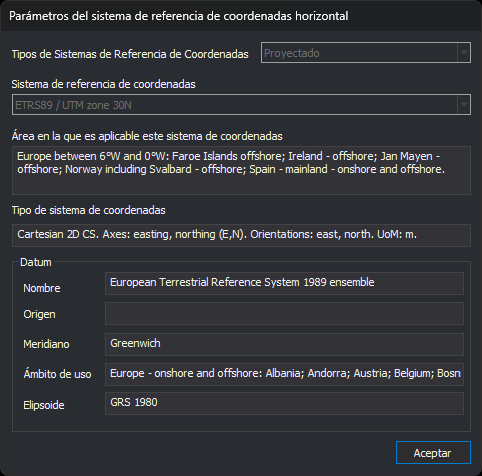Image resolution: width=482 pixels, height=476 pixels.
Task: Click the Meridiano field showing Greenwich
Action: [x=284, y=344]
